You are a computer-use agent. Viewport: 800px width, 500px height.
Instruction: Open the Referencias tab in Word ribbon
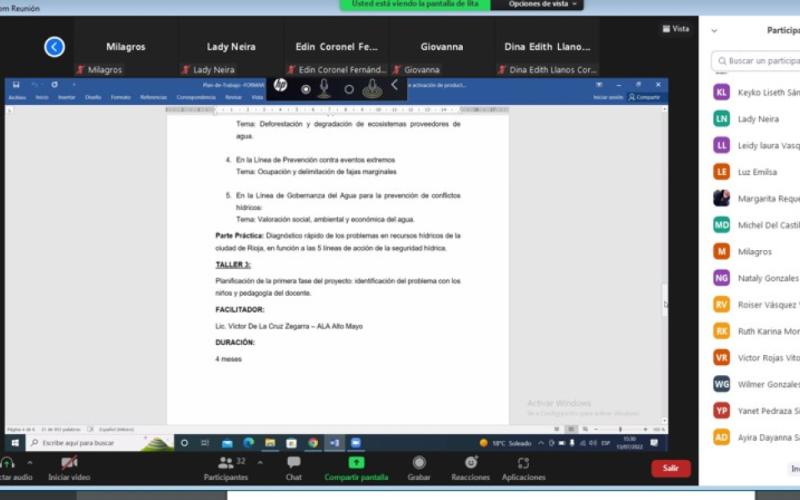coord(153,97)
